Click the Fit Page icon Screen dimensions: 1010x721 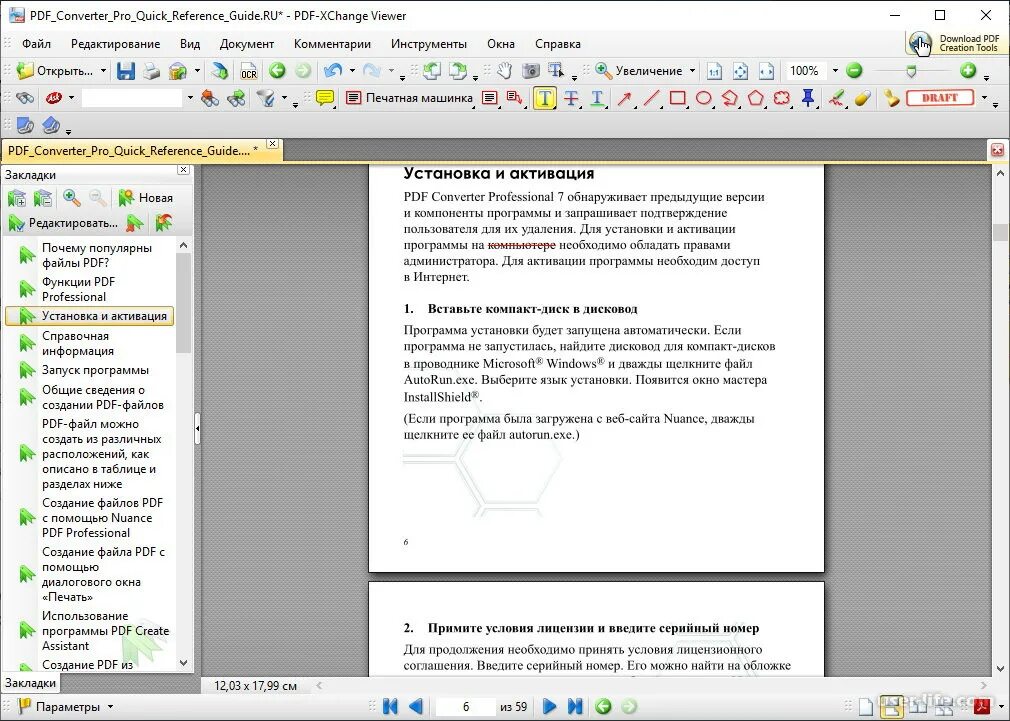point(740,71)
